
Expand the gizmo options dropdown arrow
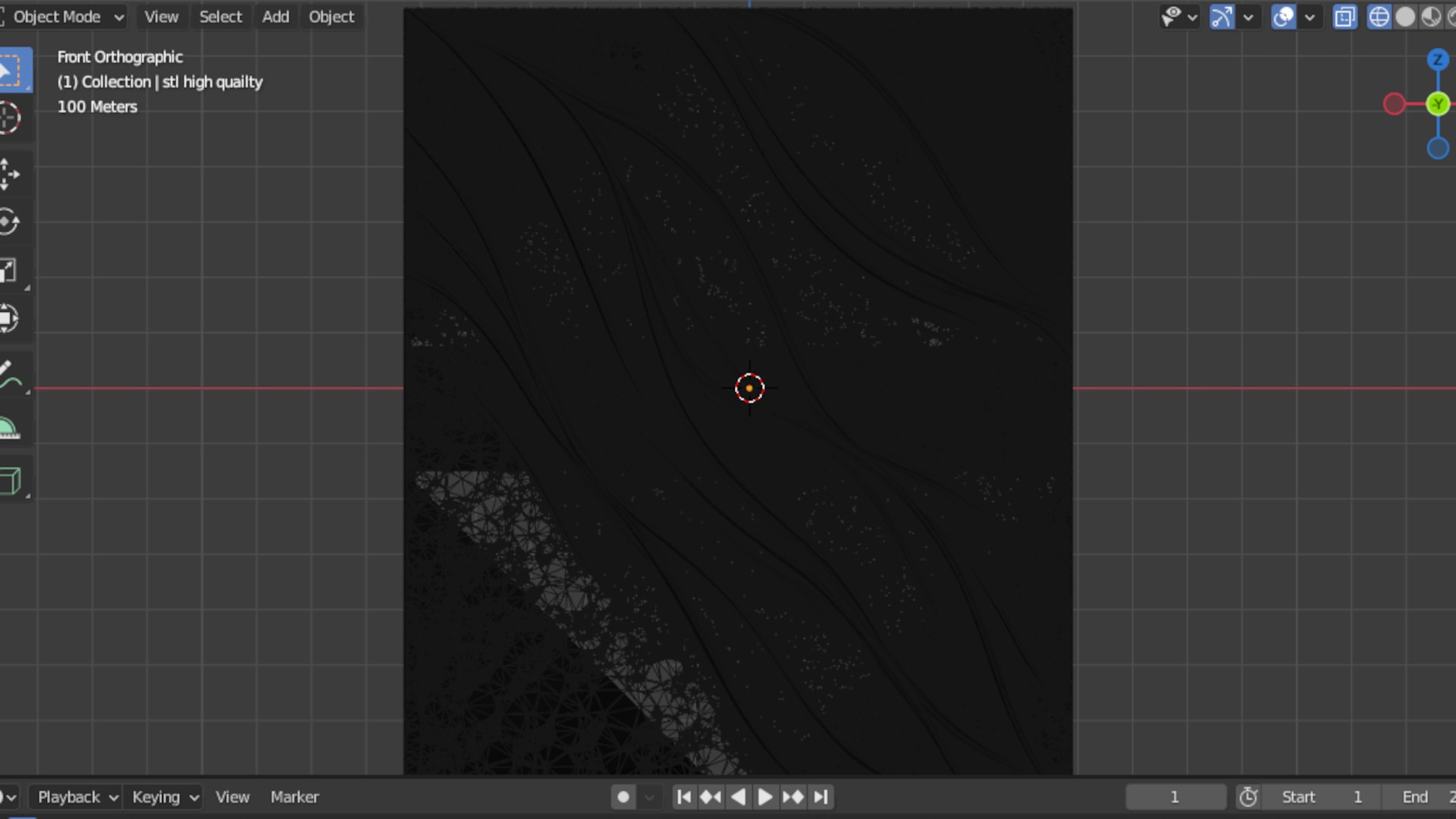coord(1248,17)
